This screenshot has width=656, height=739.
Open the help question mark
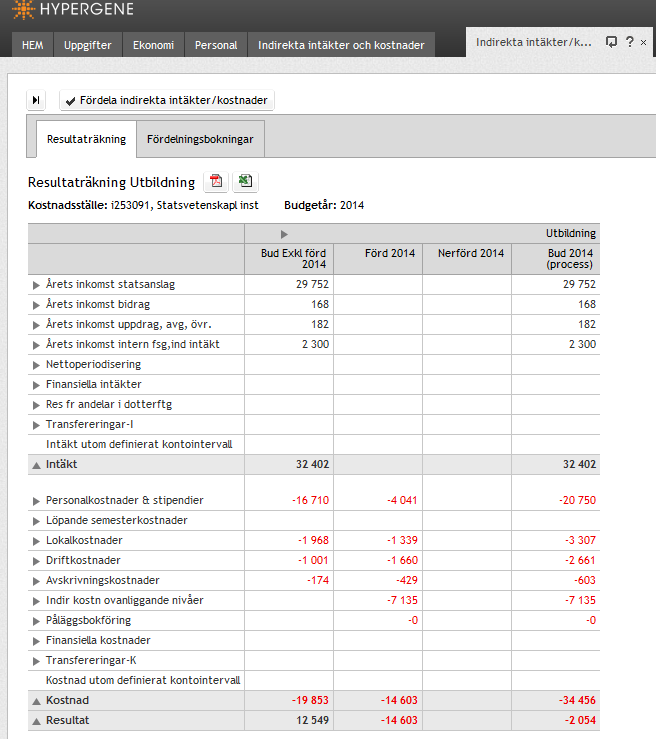tap(630, 41)
